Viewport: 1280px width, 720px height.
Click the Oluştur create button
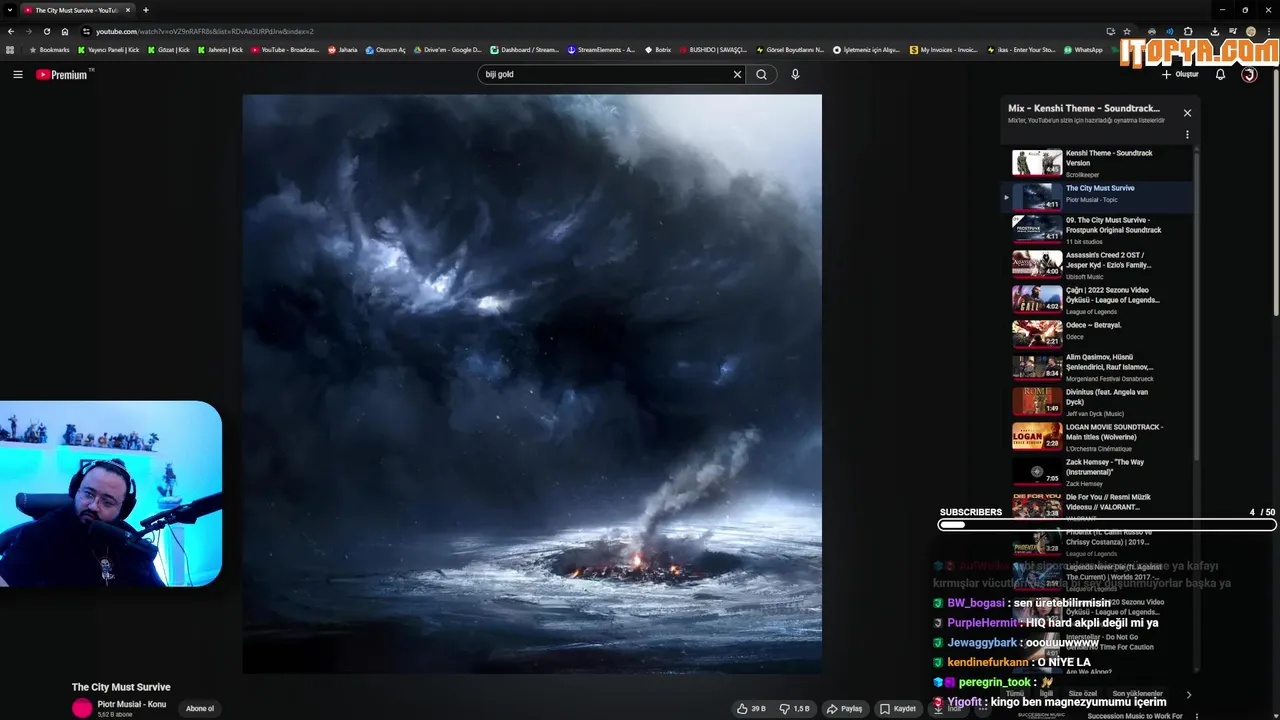click(x=1180, y=74)
